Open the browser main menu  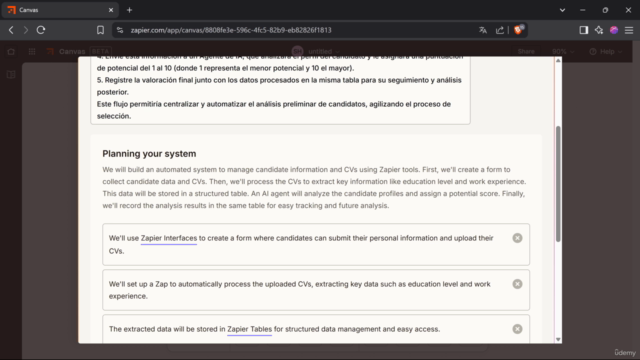tap(629, 30)
